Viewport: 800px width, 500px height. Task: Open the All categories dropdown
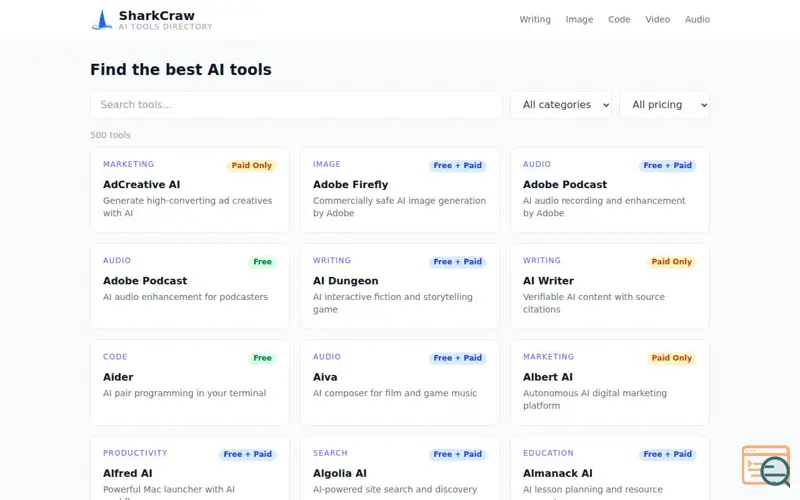pyautogui.click(x=561, y=105)
